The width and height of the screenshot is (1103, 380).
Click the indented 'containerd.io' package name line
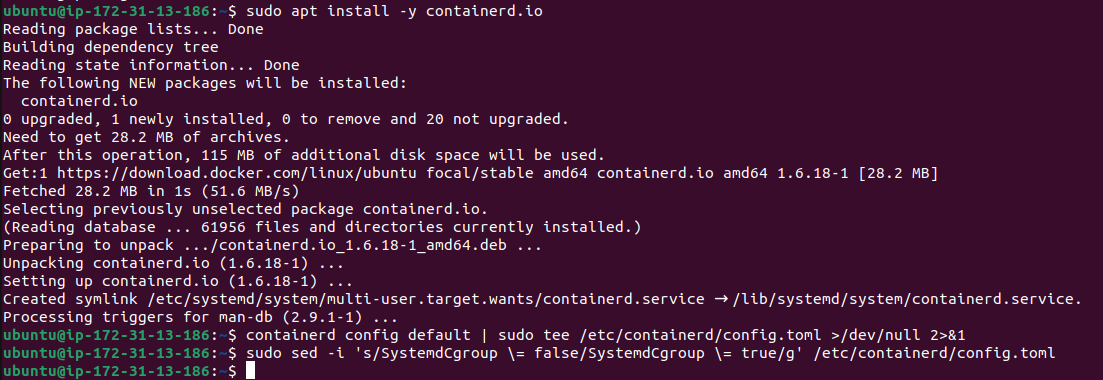click(79, 101)
